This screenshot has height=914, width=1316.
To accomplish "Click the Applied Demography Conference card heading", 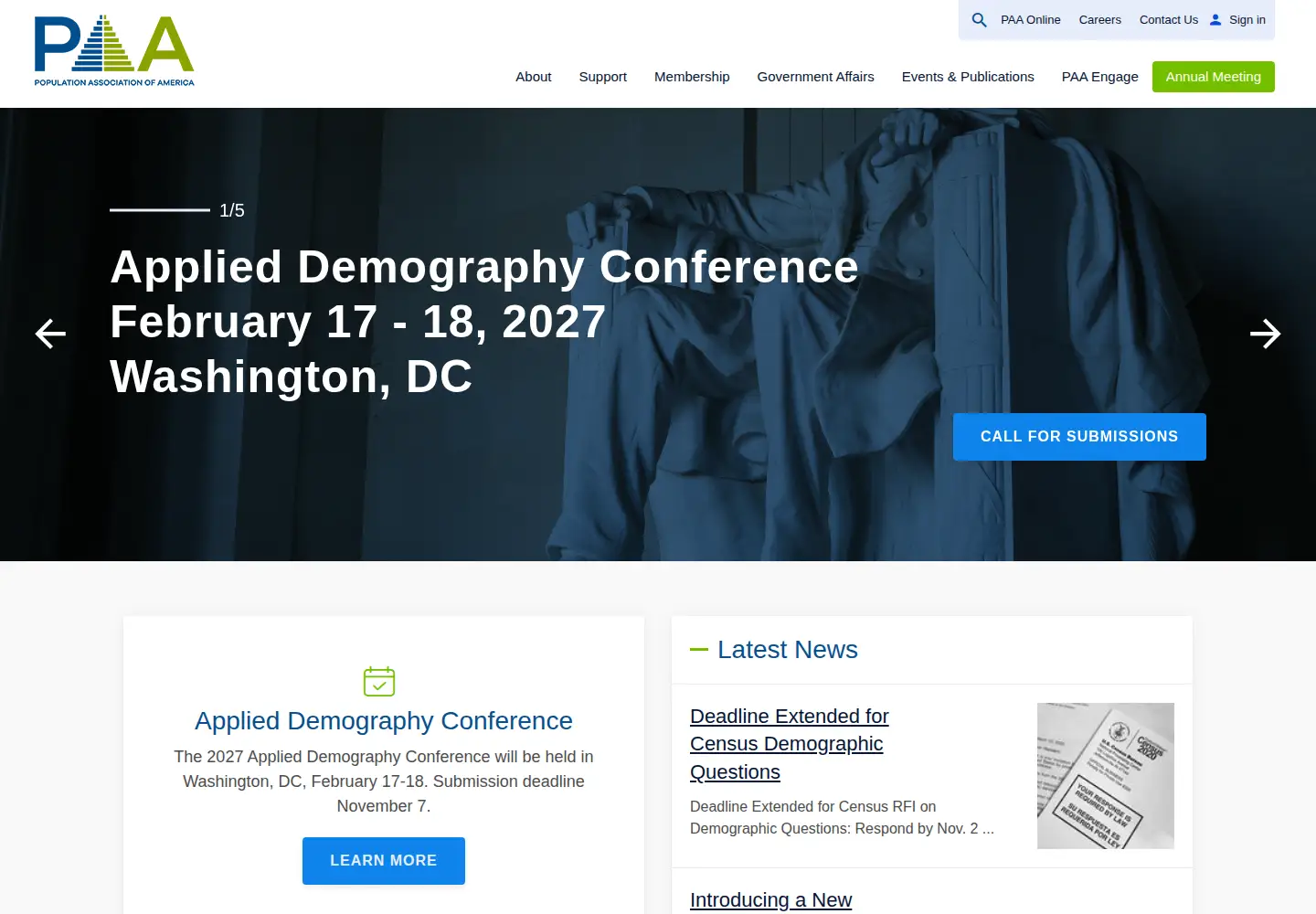I will pos(384,721).
